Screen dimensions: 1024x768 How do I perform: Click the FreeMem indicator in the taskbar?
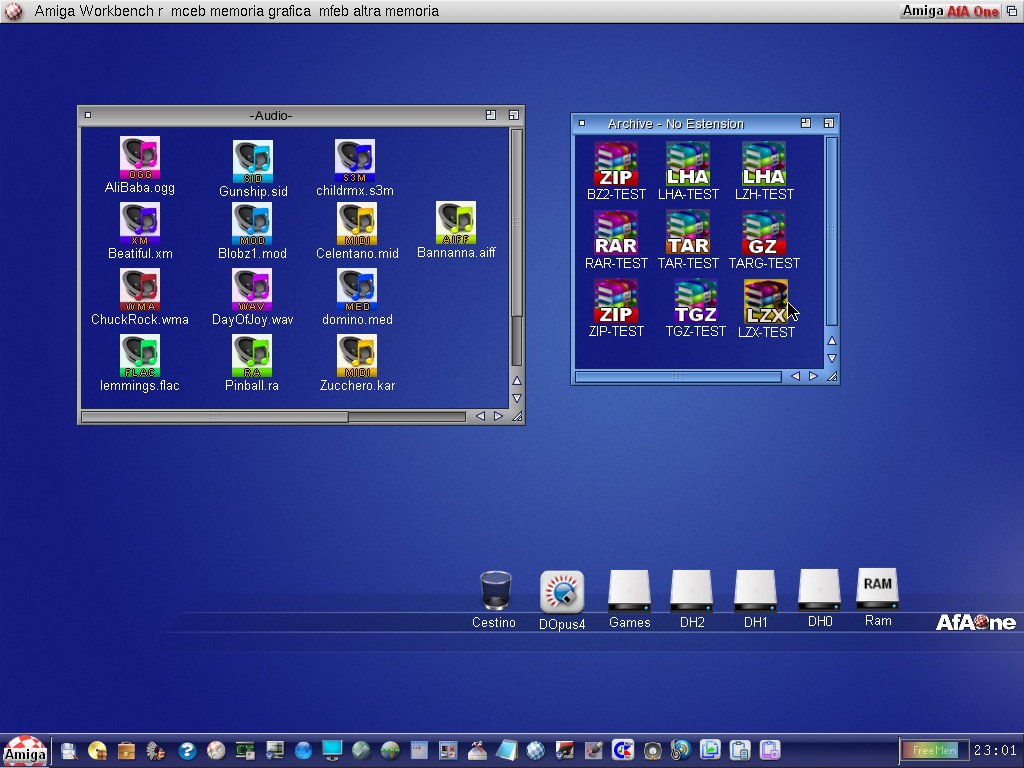(x=934, y=750)
